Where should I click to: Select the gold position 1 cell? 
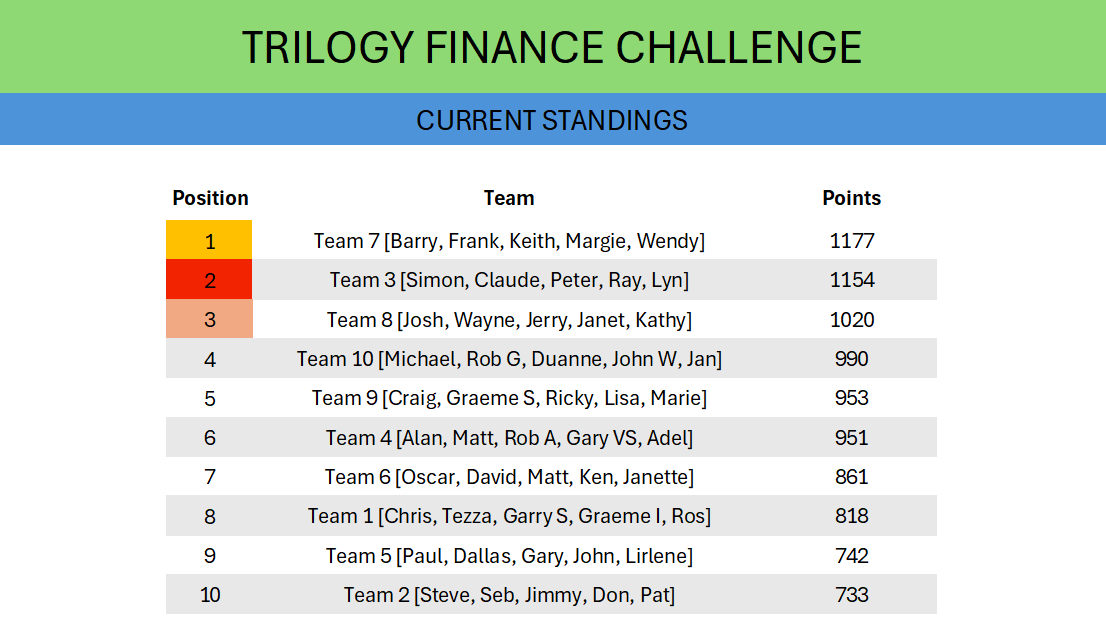point(209,241)
